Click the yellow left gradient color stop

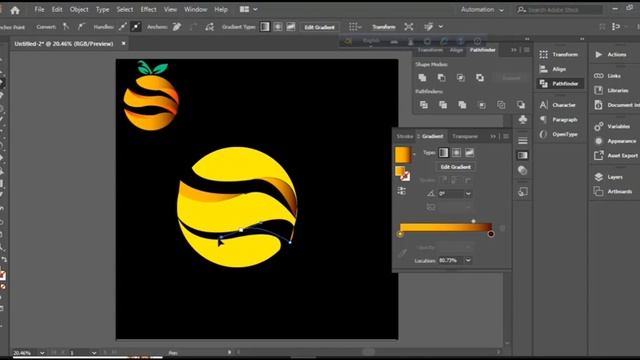400,234
